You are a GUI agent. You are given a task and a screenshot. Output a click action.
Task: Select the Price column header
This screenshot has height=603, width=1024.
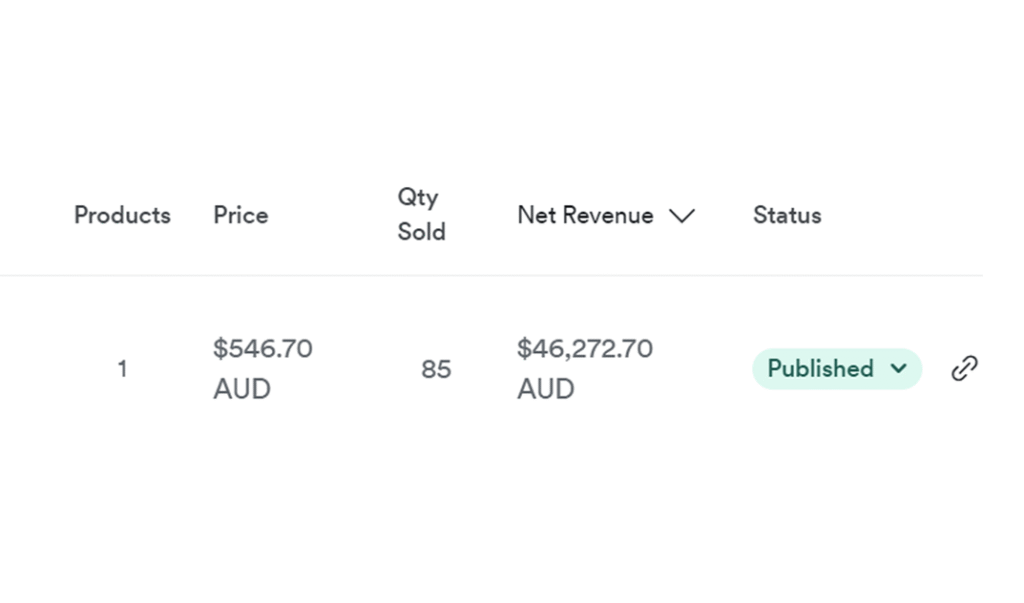pyautogui.click(x=240, y=215)
